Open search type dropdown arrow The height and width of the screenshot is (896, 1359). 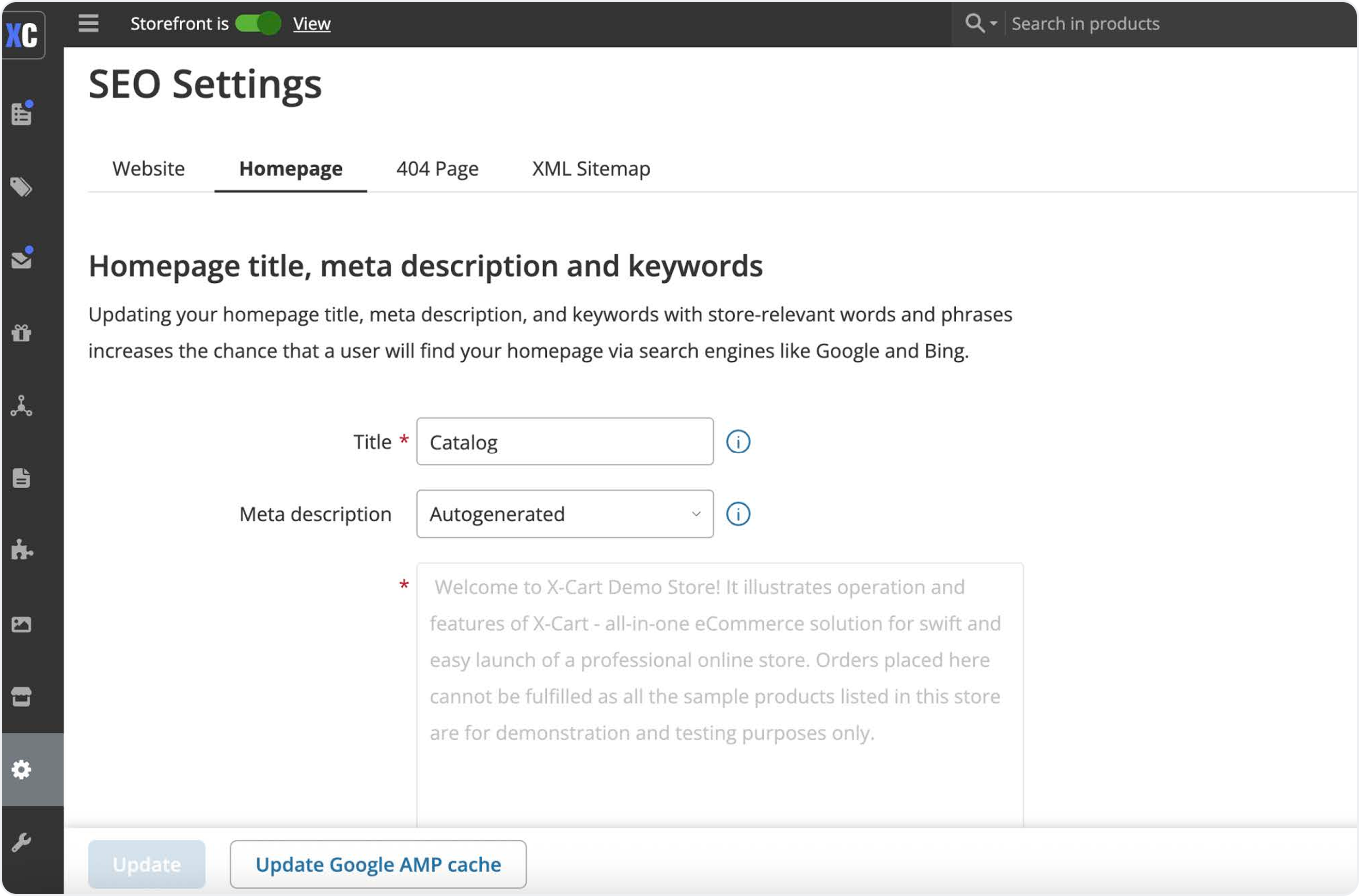click(993, 23)
